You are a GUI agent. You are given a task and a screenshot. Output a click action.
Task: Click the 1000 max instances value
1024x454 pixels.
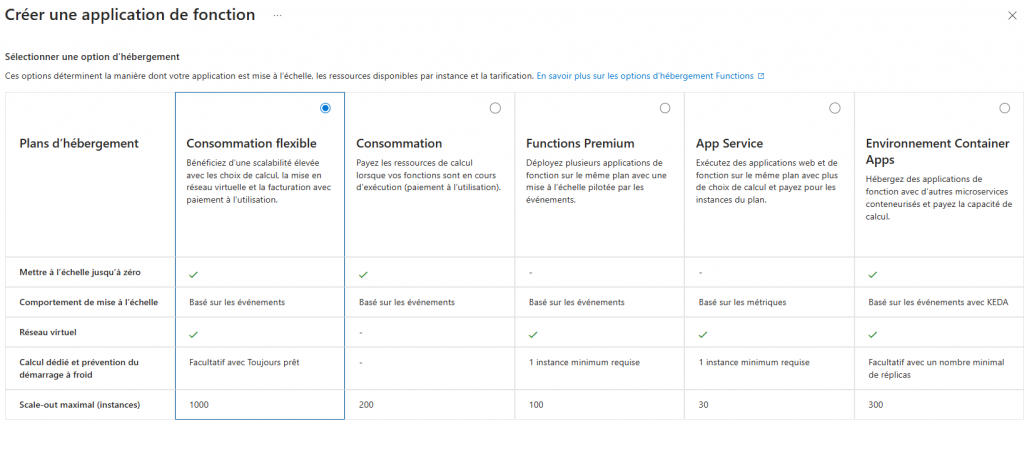199,405
